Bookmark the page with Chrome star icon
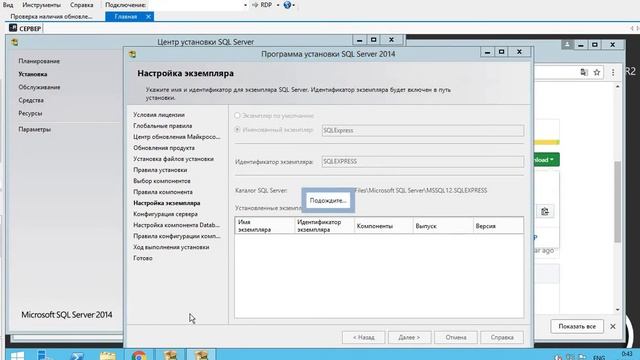 click(597, 73)
